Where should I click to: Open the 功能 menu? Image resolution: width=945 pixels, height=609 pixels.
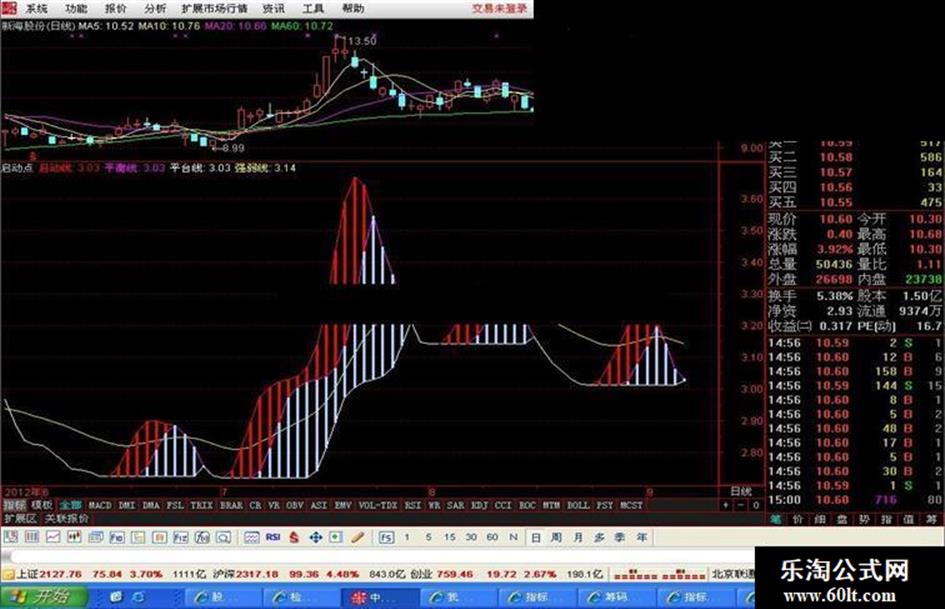(x=76, y=8)
